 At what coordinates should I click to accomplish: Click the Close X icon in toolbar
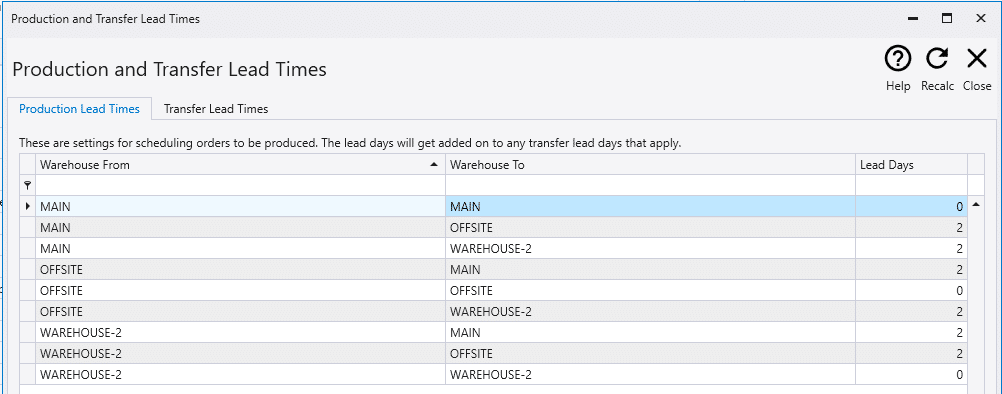coord(976,59)
